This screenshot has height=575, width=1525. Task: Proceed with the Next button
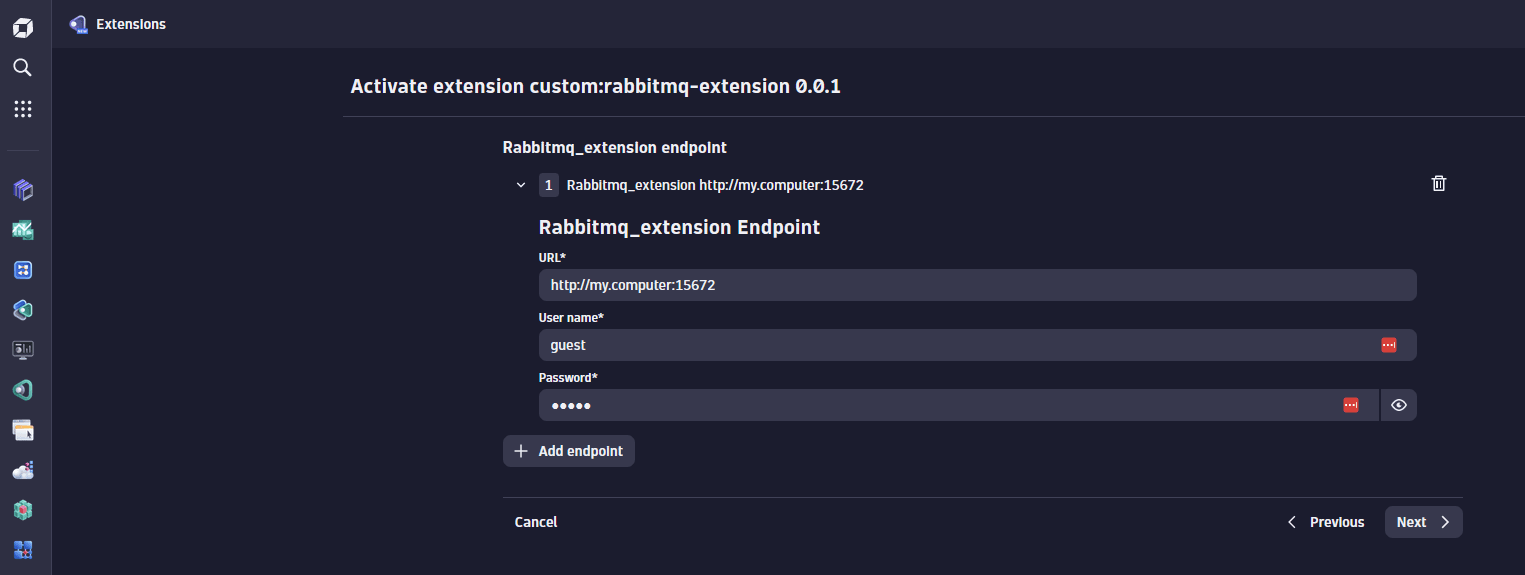coord(1424,522)
